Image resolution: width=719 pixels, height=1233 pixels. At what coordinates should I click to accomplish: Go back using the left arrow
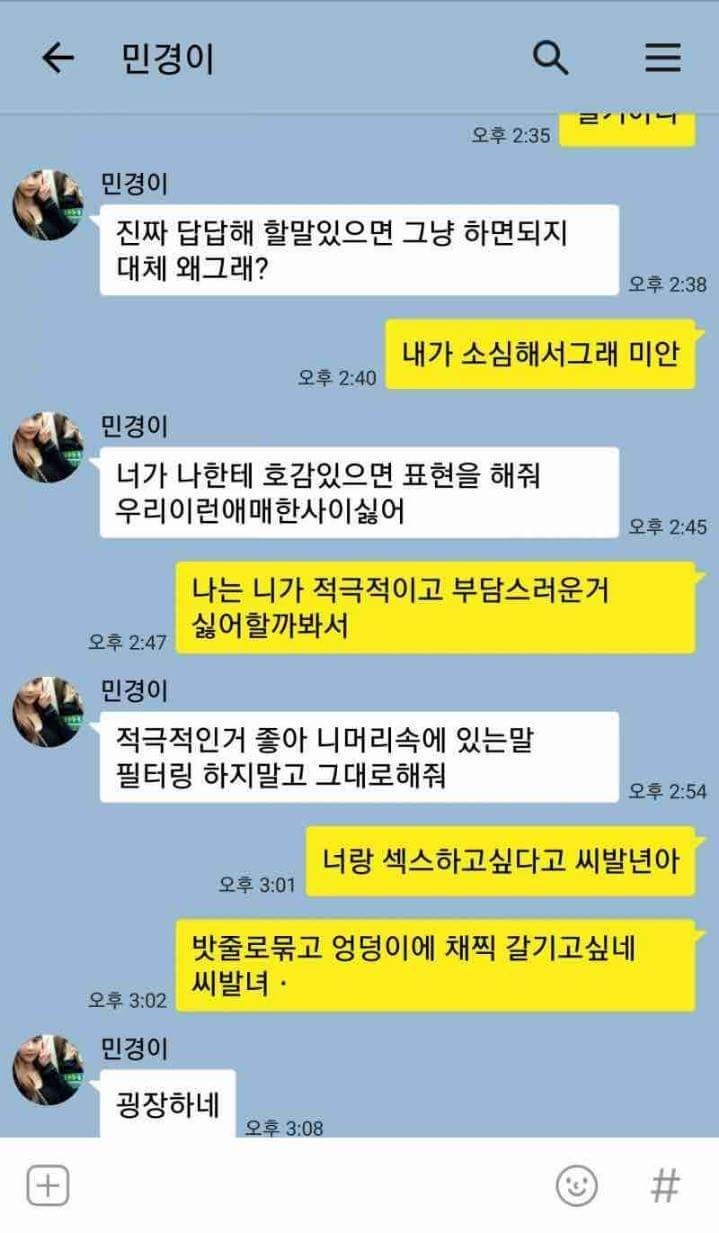pos(58,58)
